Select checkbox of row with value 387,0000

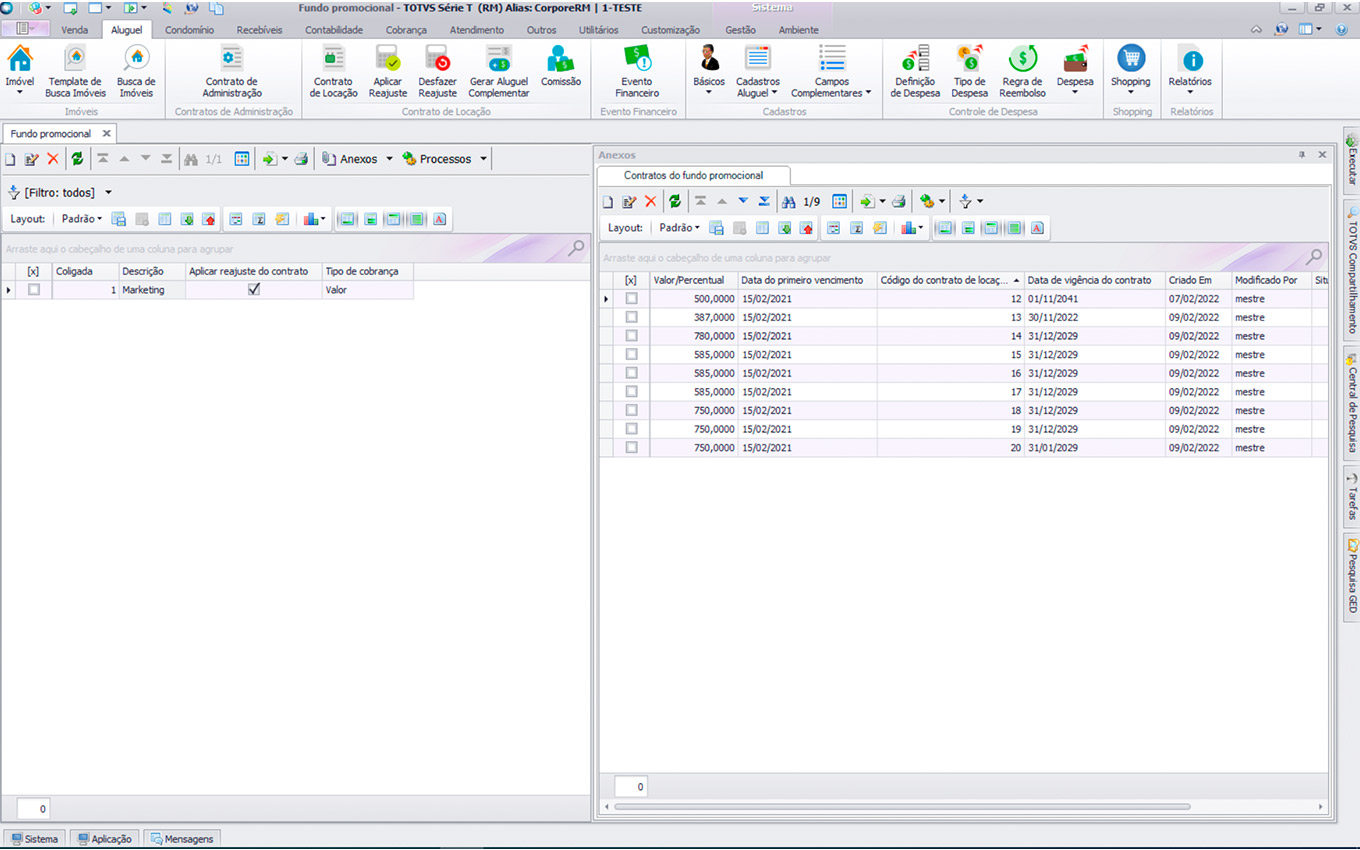click(x=631, y=317)
